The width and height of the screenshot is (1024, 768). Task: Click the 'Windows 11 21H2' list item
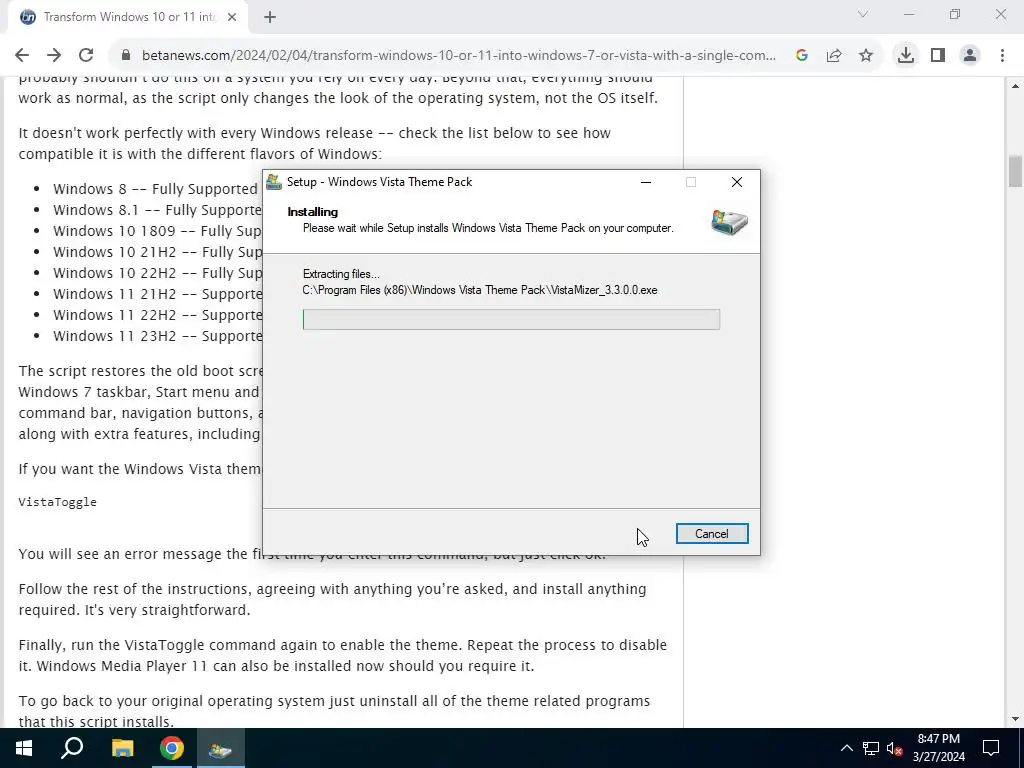(x=157, y=294)
